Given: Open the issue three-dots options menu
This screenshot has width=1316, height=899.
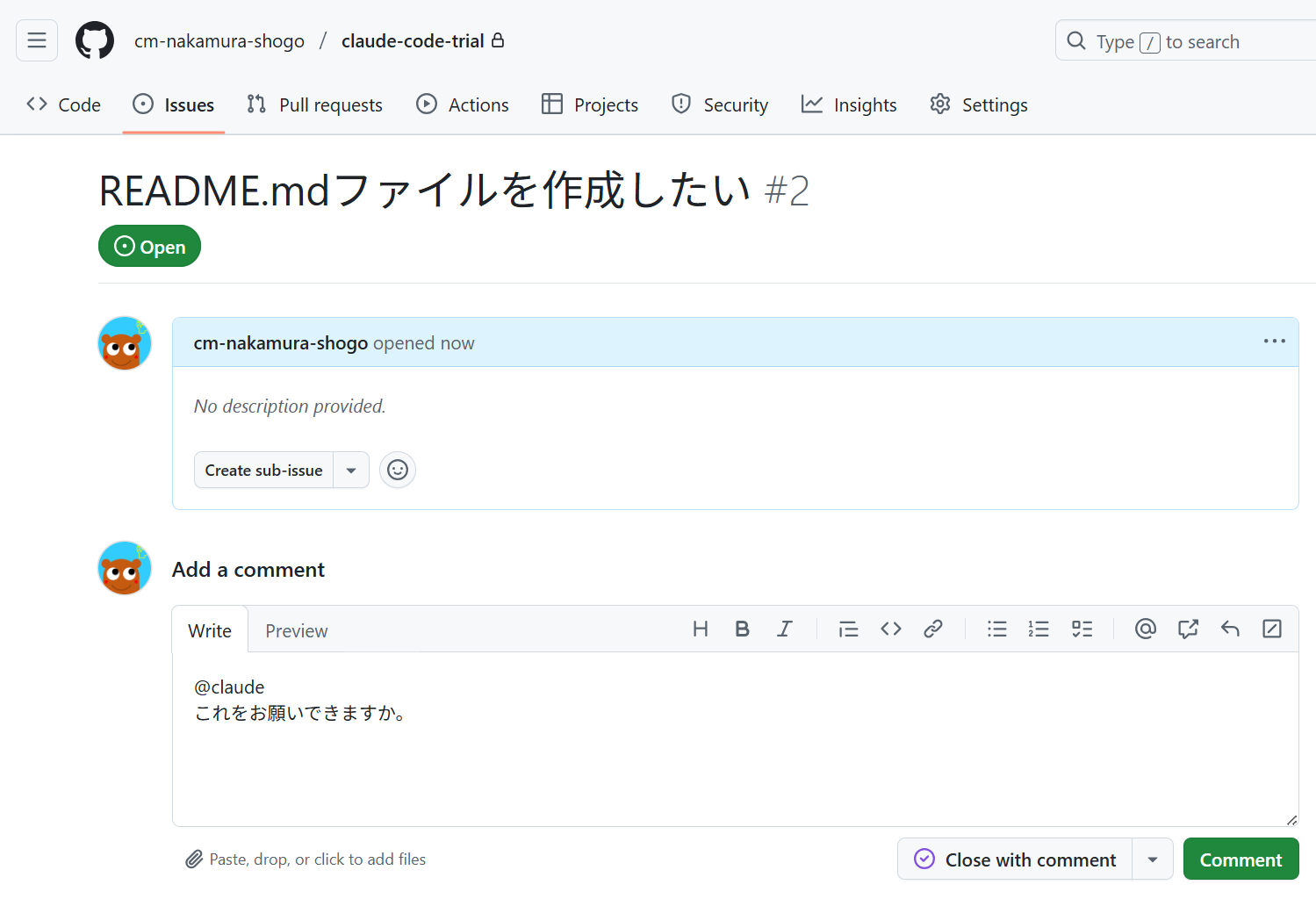Looking at the screenshot, I should click(x=1274, y=342).
